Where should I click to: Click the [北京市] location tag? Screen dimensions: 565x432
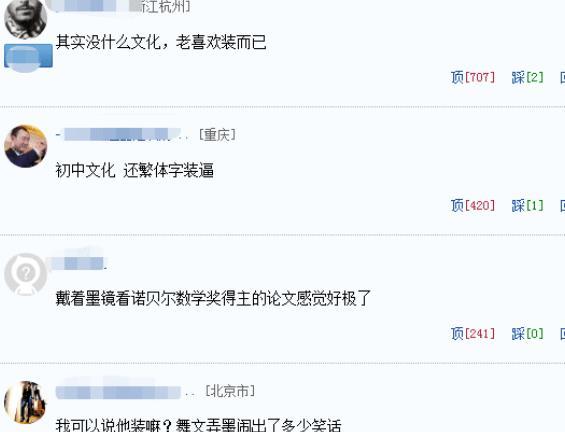230,391
